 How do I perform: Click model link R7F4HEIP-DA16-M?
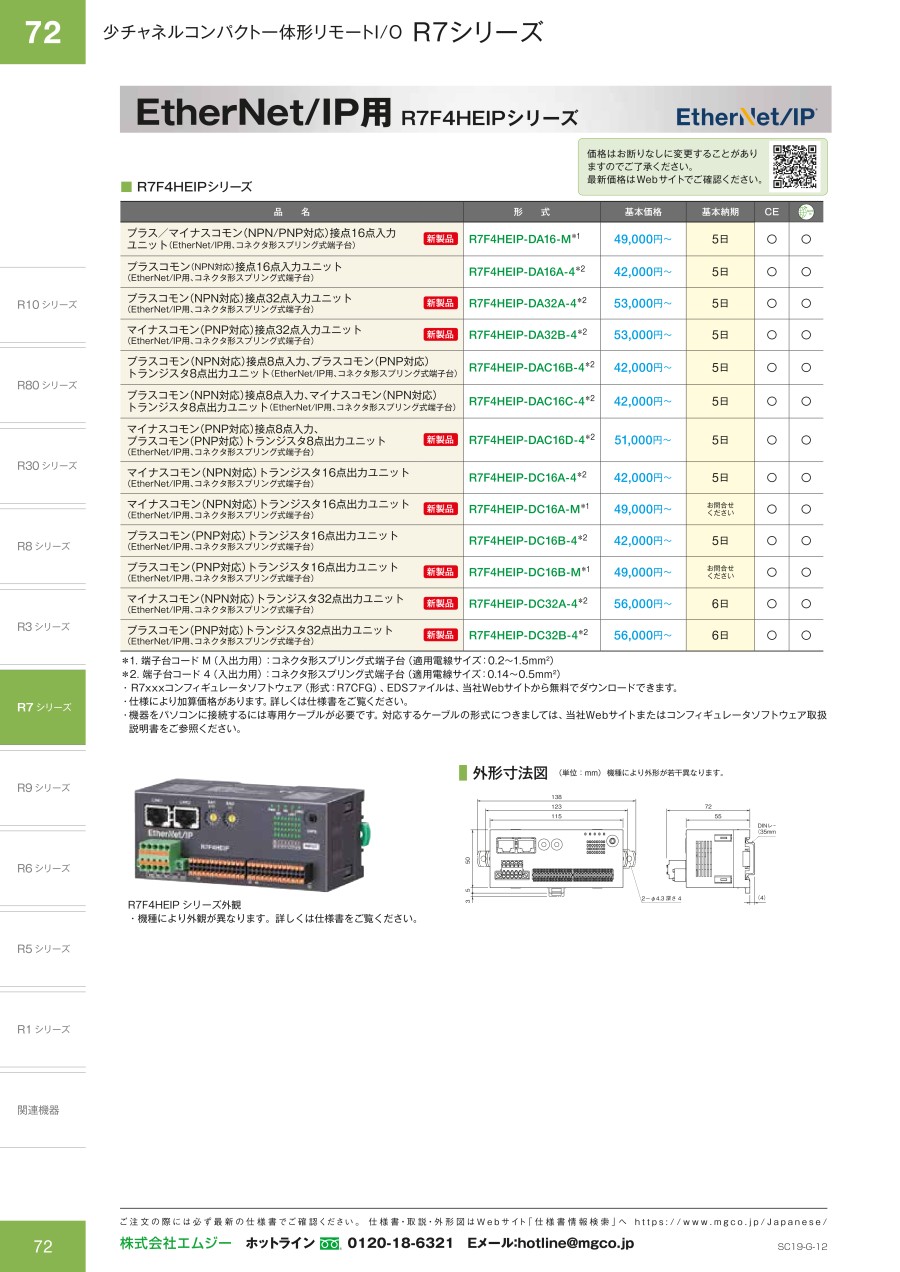(524, 239)
